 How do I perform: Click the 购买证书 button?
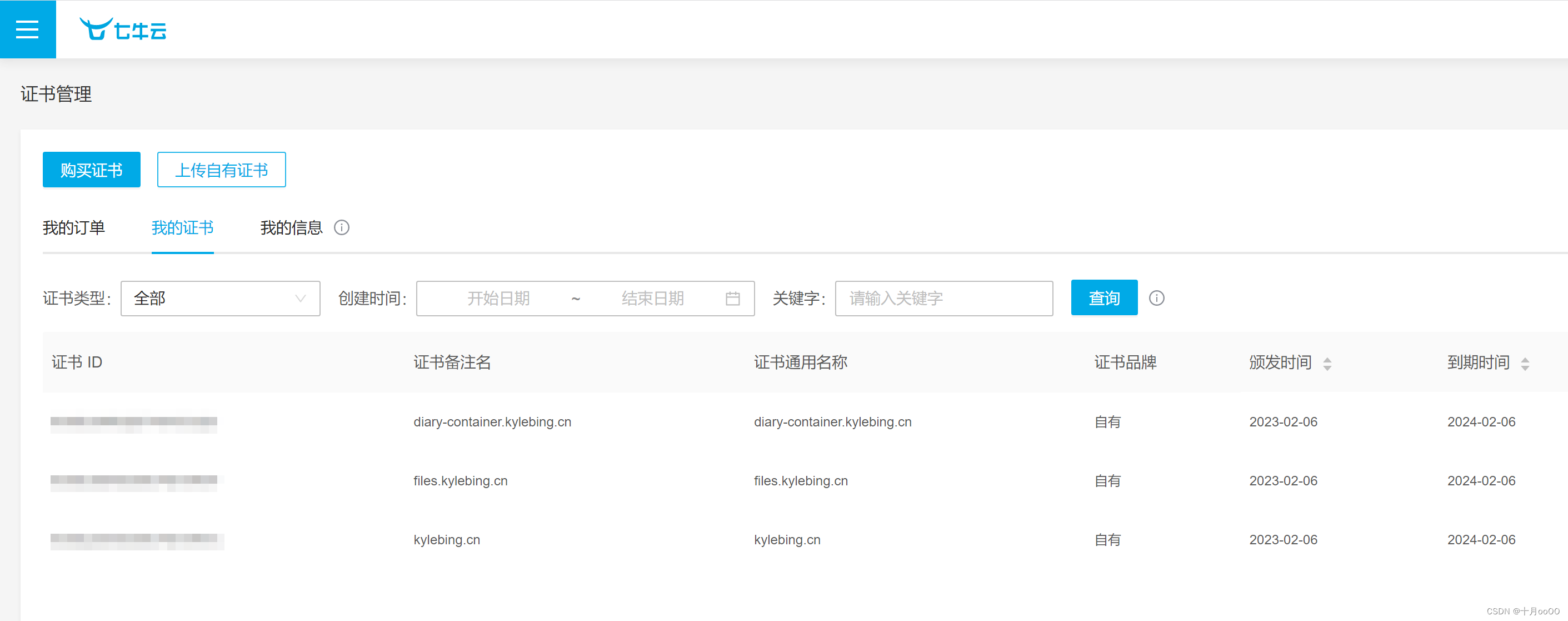tap(91, 170)
